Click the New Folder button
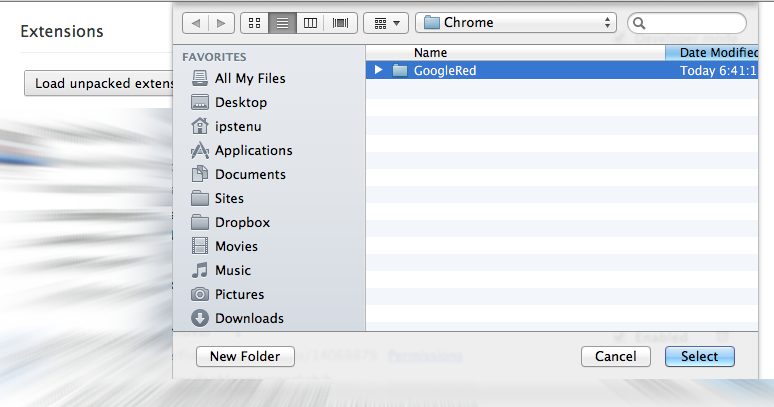This screenshot has width=774, height=407. pos(245,356)
